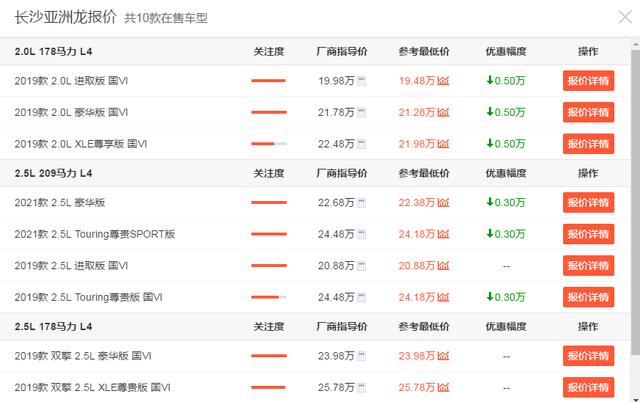Open model 2019款 2.0L XLE尊享版 国VI

81,144
